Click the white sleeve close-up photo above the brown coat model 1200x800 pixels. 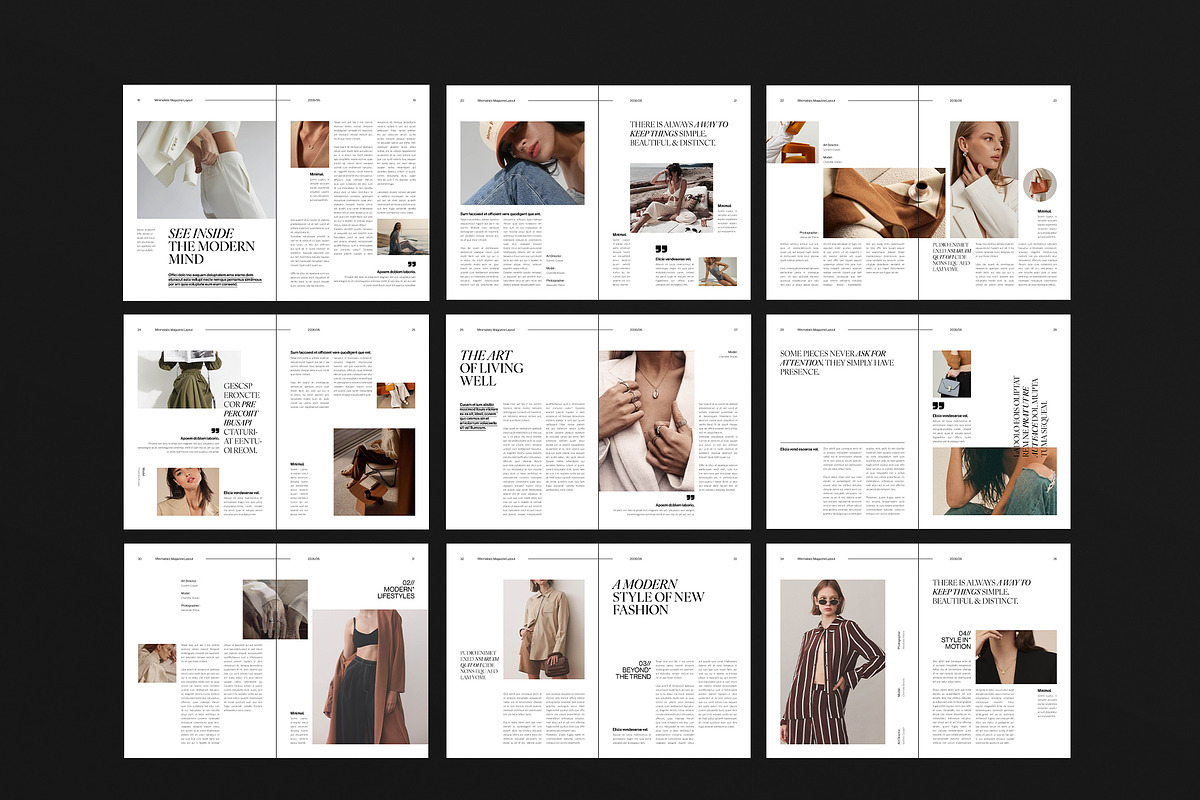click(x=274, y=610)
